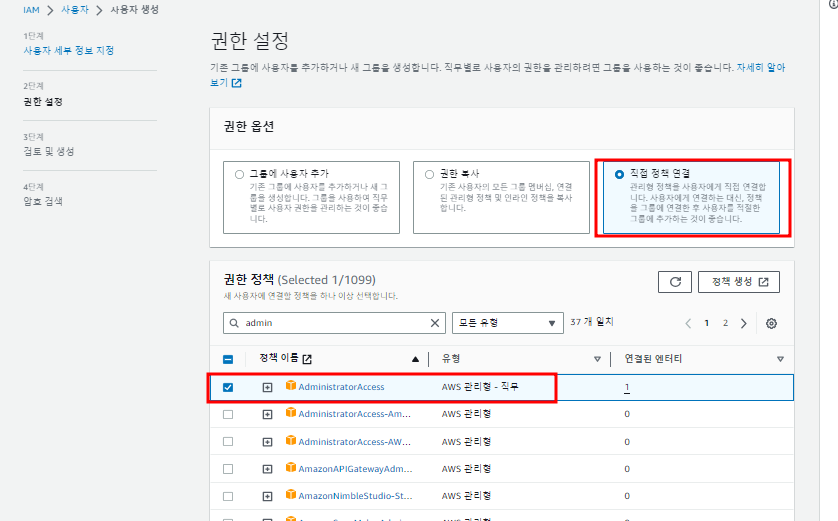This screenshot has width=838, height=521.
Task: Click external link icon after 자세히 알아보기
Action: tap(237, 83)
